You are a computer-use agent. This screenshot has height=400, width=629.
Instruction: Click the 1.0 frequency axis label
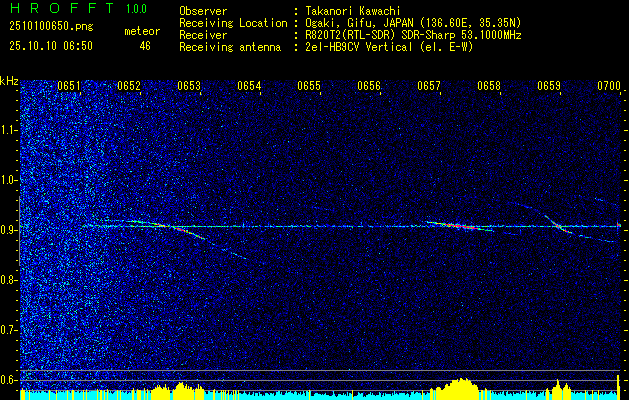(x=9, y=180)
